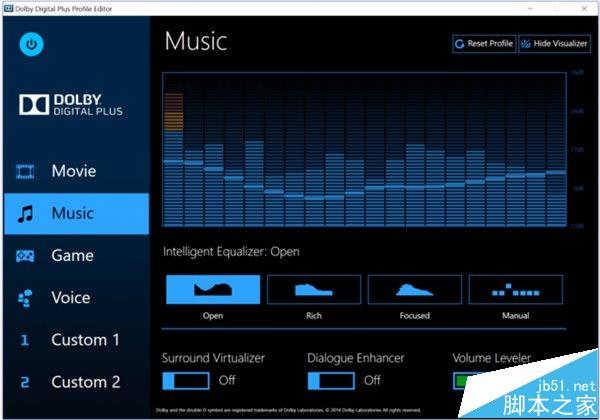Open the Custom 1 profile
This screenshot has width=600, height=420.
click(77, 340)
